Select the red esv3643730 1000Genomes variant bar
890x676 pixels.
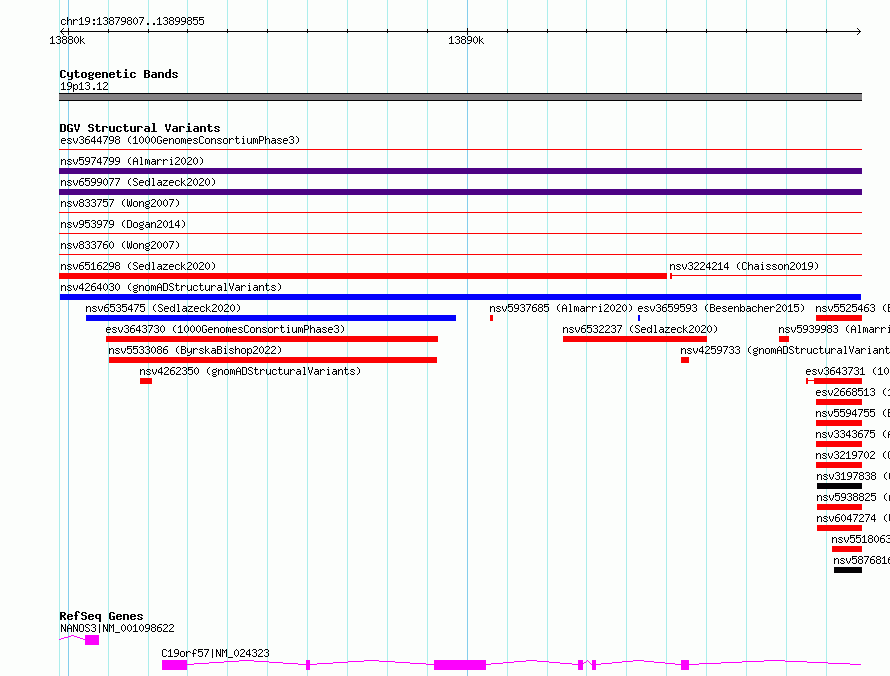point(271,339)
